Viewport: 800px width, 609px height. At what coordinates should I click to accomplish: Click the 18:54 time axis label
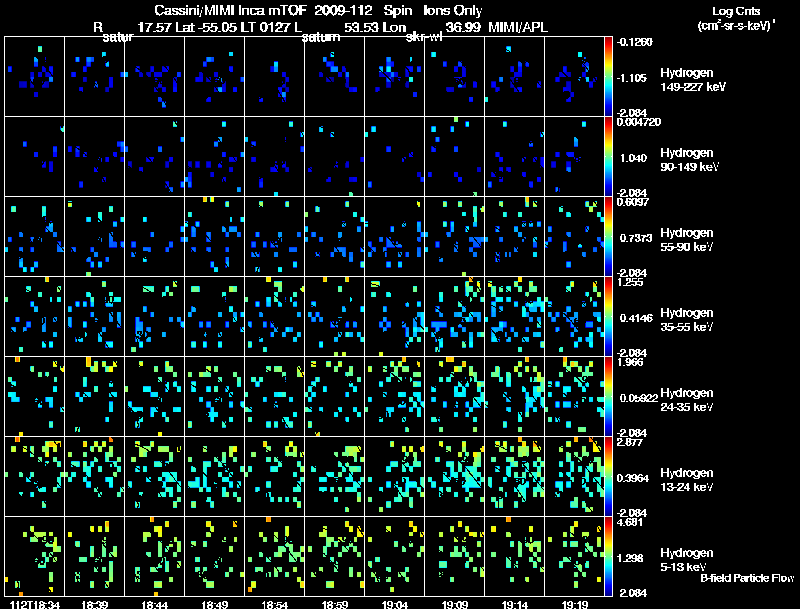(274, 604)
